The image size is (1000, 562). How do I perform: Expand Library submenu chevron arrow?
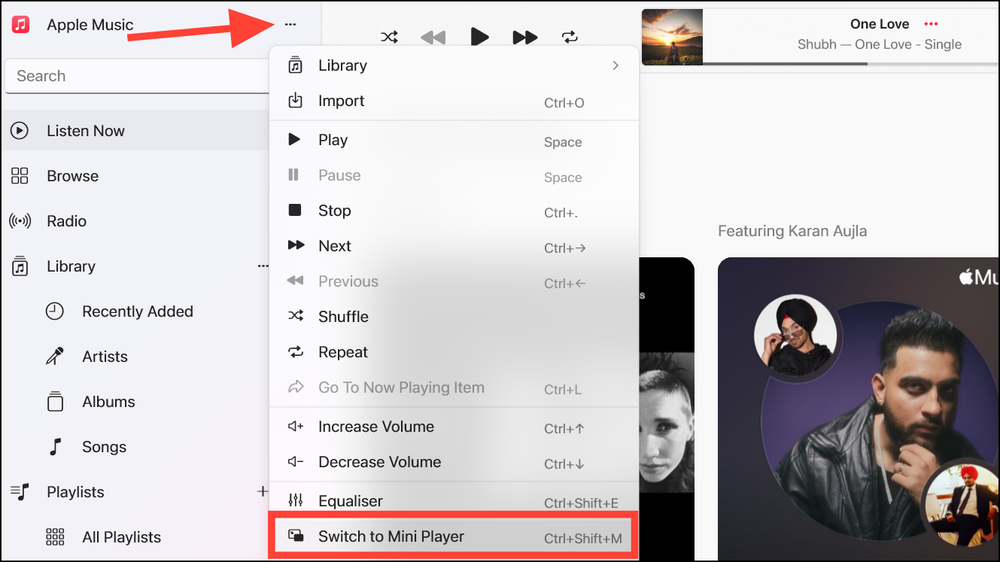tap(615, 66)
